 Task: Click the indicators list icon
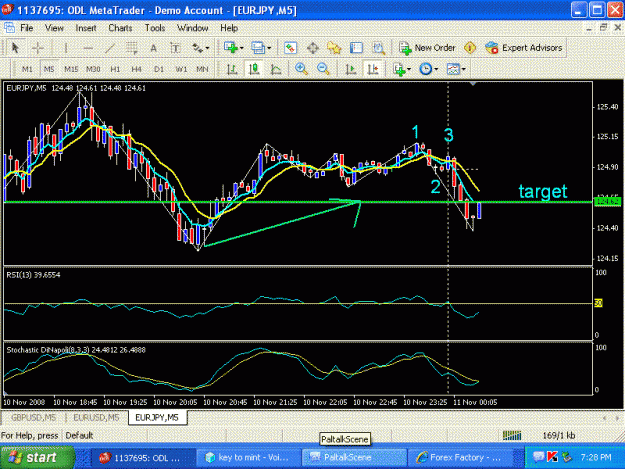[x=399, y=69]
